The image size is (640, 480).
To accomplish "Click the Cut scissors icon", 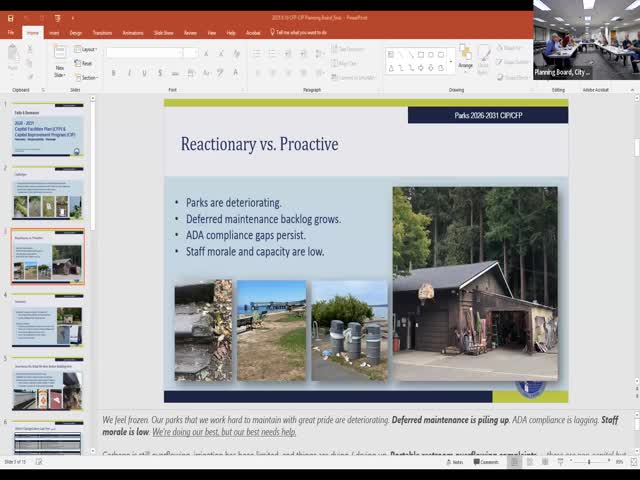I will point(29,49).
